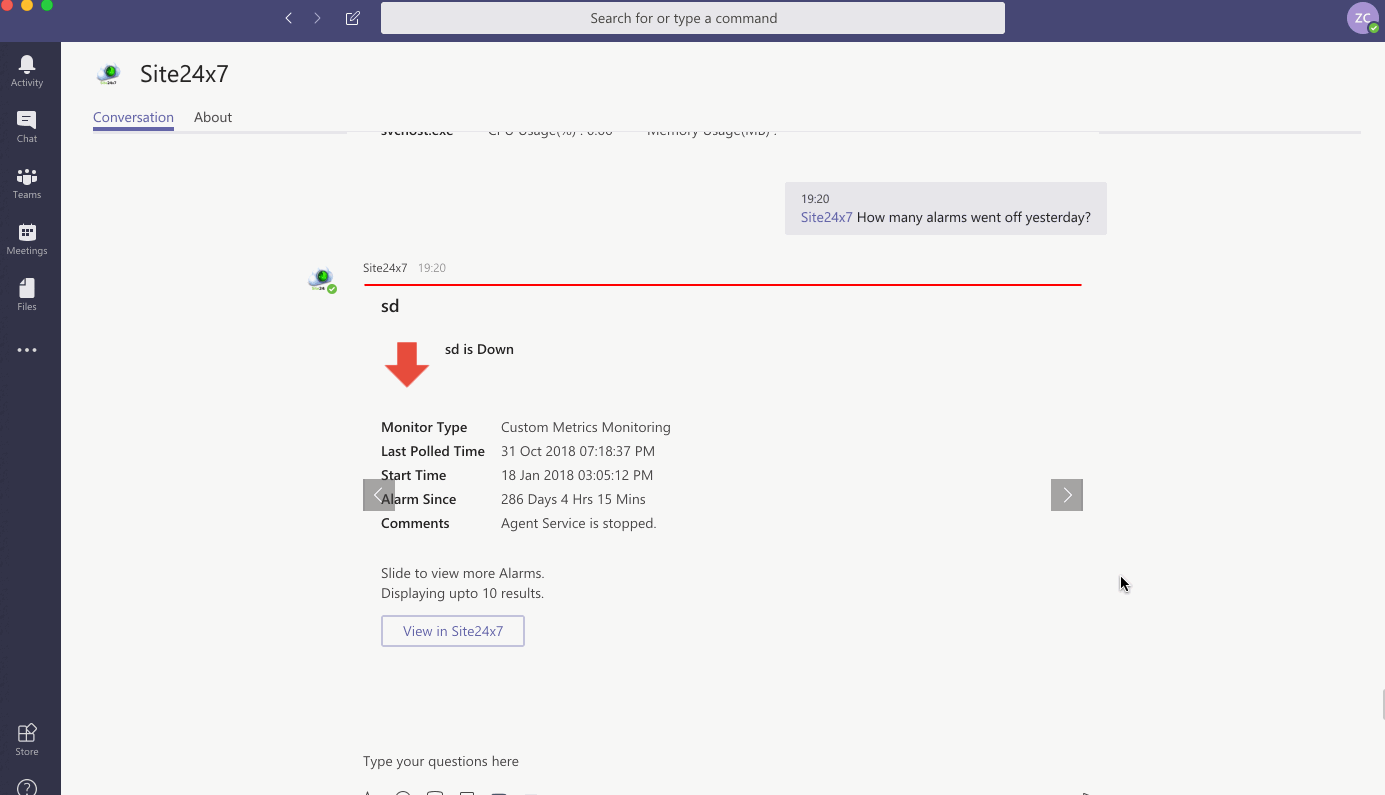Start a new chat with compose icon
Viewport: 1385px width, 795px height.
(x=352, y=18)
